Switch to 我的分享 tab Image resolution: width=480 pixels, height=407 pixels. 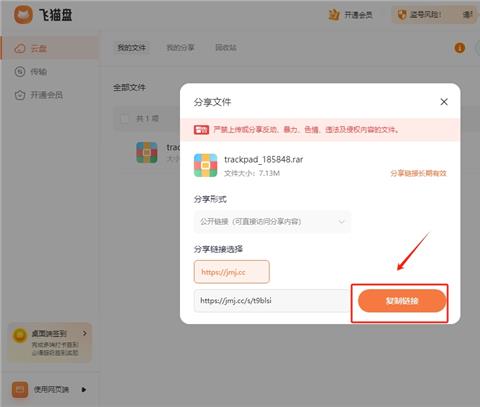[x=180, y=48]
